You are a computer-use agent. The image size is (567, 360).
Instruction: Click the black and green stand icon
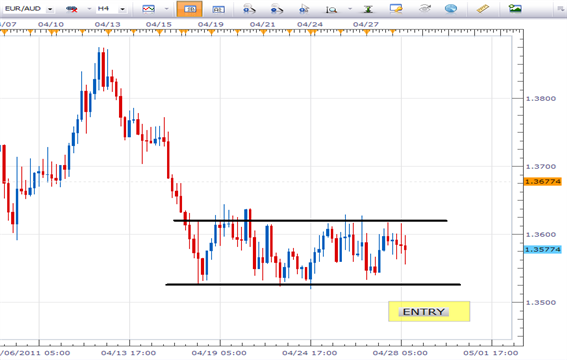click(x=368, y=9)
